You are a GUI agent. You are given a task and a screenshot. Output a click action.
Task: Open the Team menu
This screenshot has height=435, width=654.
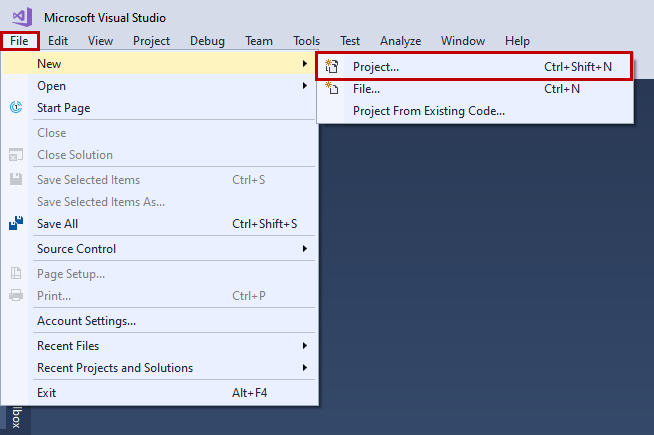(259, 41)
